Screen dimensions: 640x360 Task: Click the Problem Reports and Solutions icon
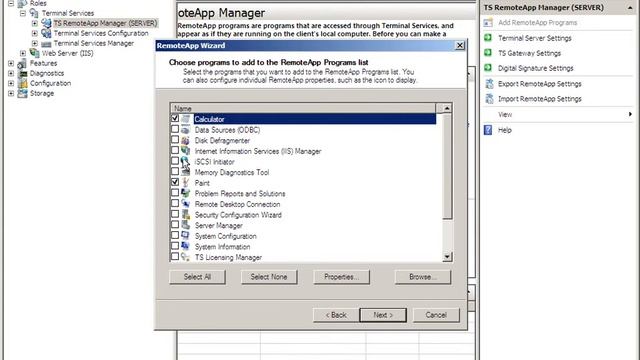pyautogui.click(x=186, y=193)
